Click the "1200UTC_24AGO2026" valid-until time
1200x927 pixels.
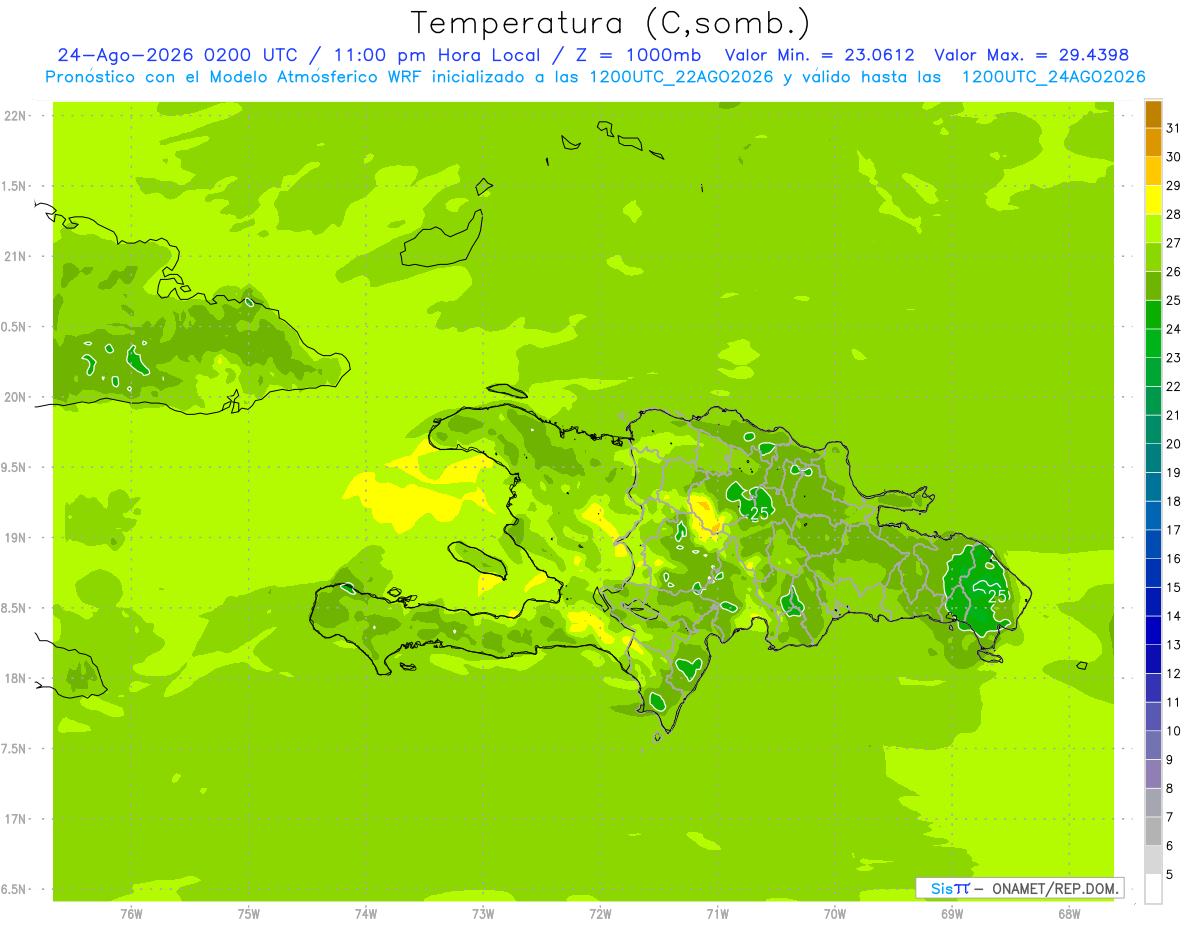tap(1053, 77)
